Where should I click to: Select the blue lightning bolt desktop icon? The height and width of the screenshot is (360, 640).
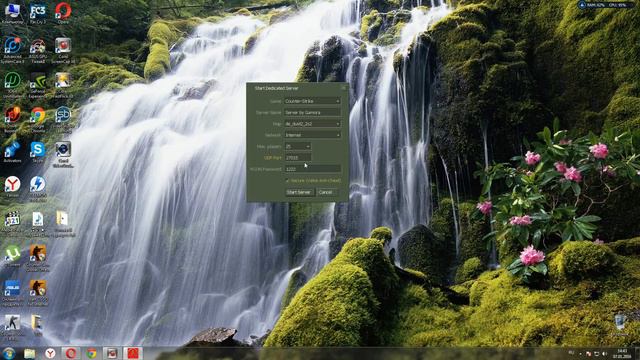coord(38,189)
